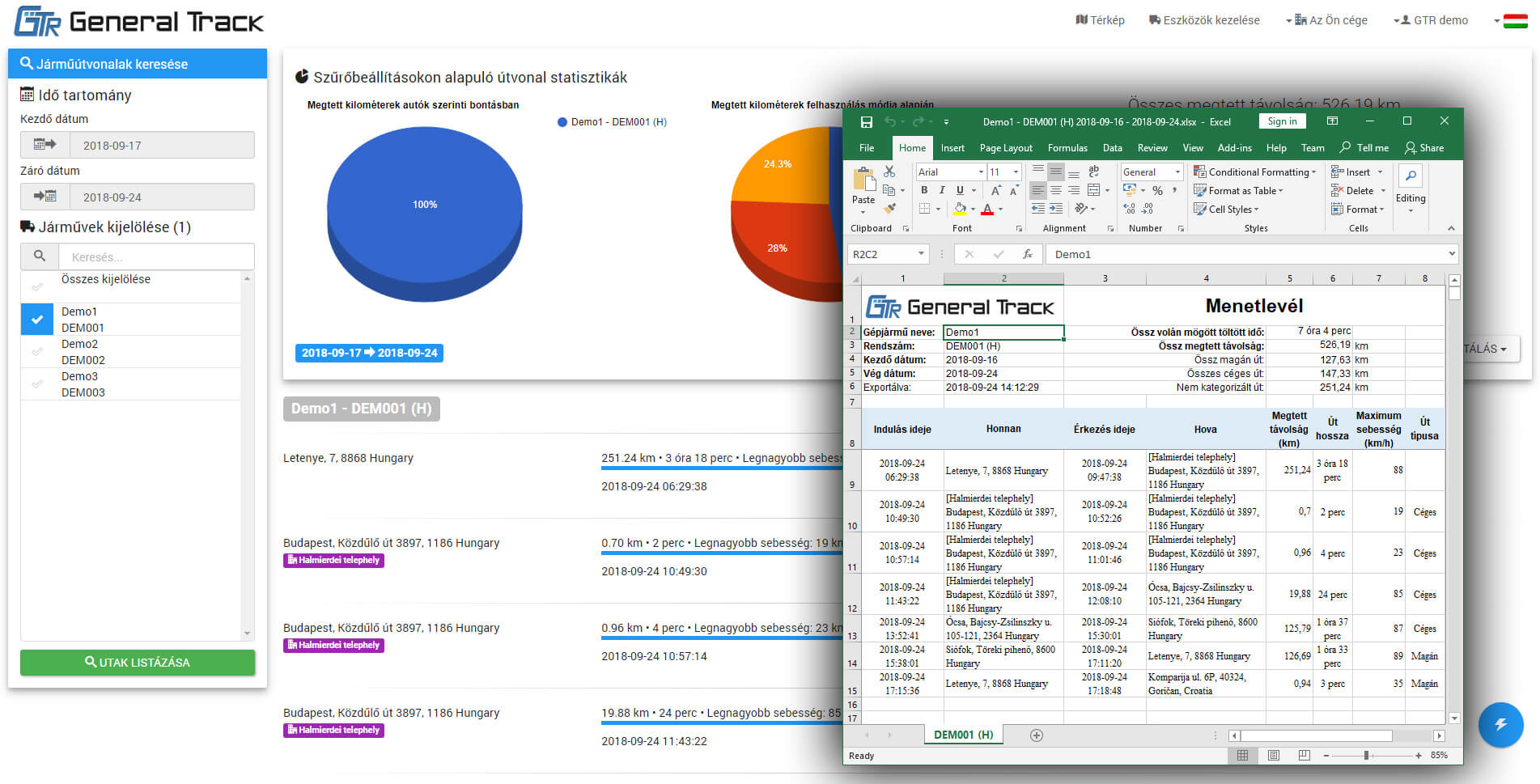Click the New Sheet plus icon
The image size is (1540, 784).
tap(1037, 735)
